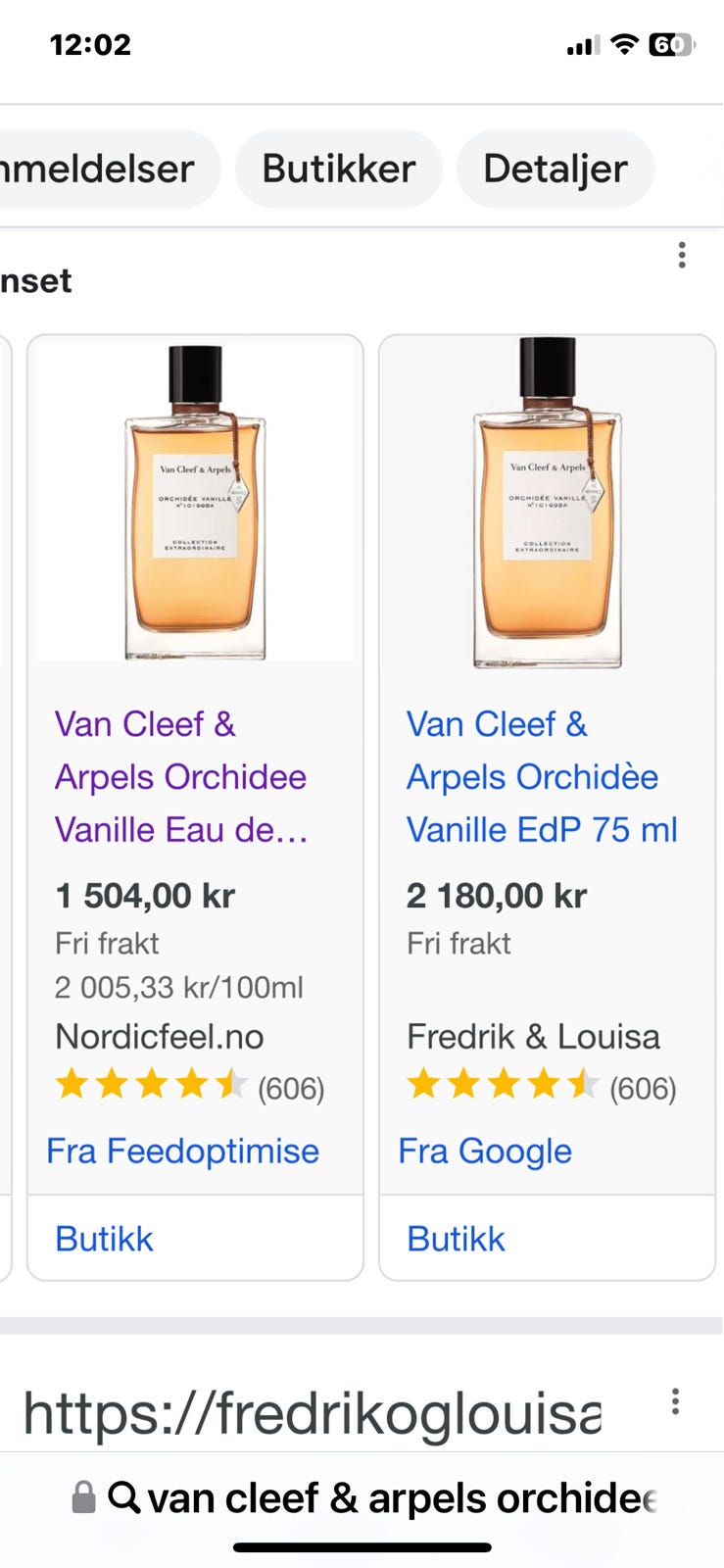This screenshot has height=1568, width=724.
Task: Click the Fra Google link
Action: 485,1151
